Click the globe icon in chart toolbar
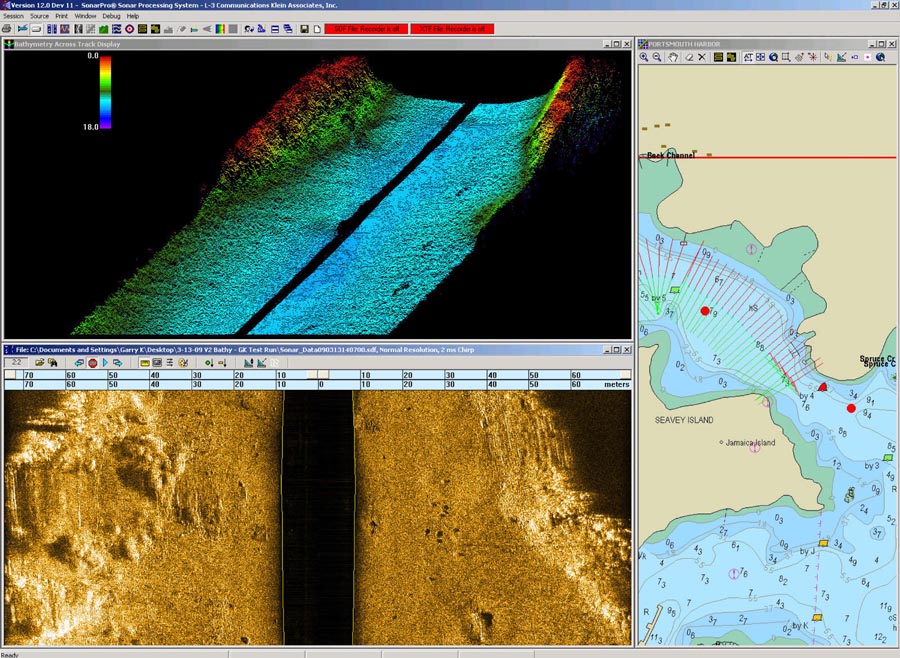This screenshot has height=658, width=900. click(880, 58)
